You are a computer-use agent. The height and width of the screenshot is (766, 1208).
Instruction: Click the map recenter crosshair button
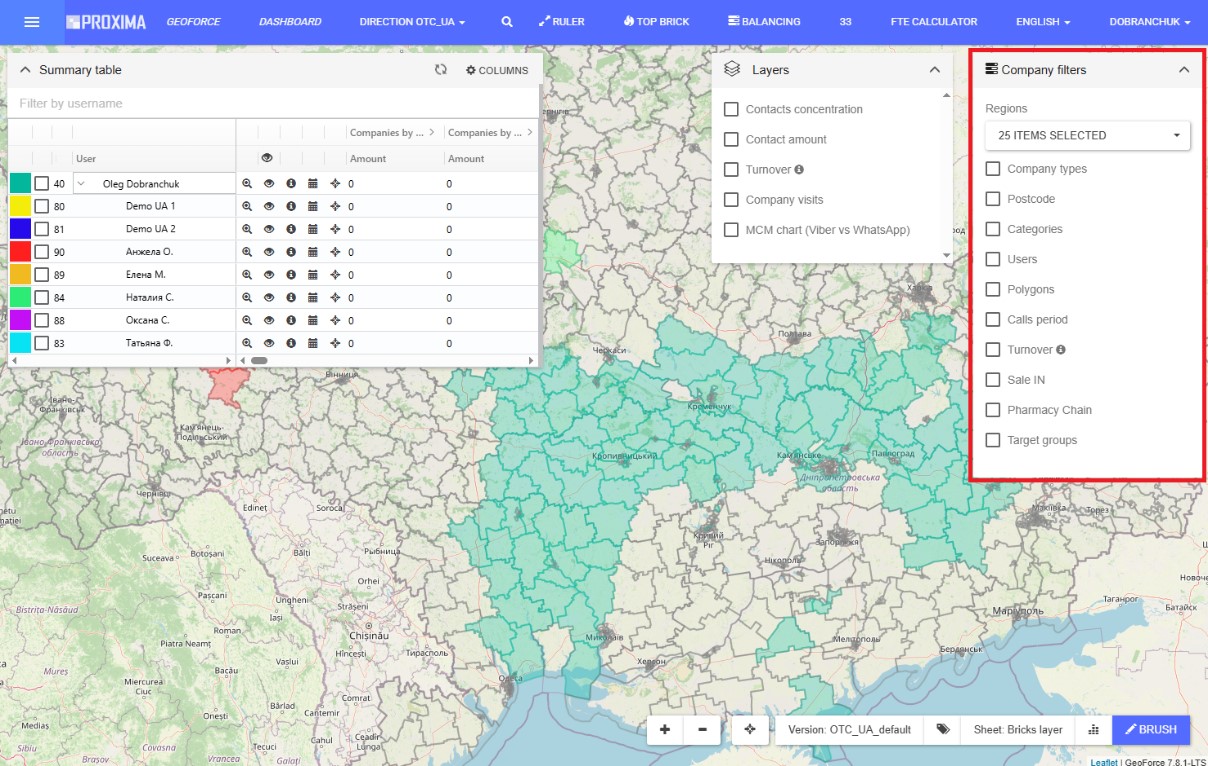click(750, 730)
